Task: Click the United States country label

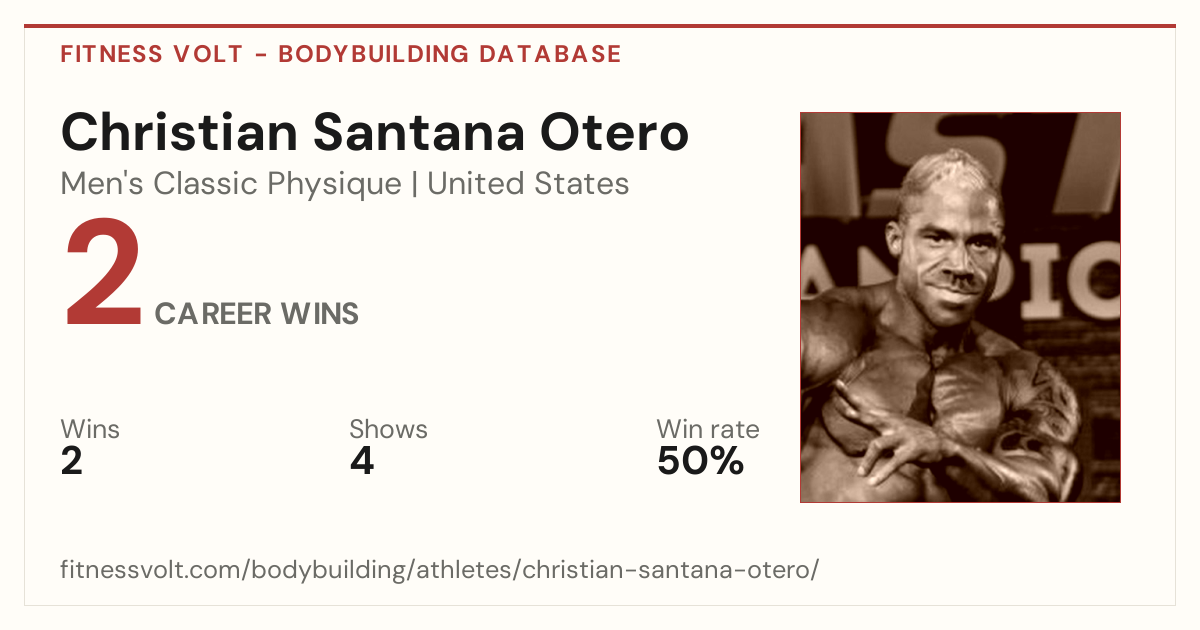Action: pyautogui.click(x=528, y=184)
